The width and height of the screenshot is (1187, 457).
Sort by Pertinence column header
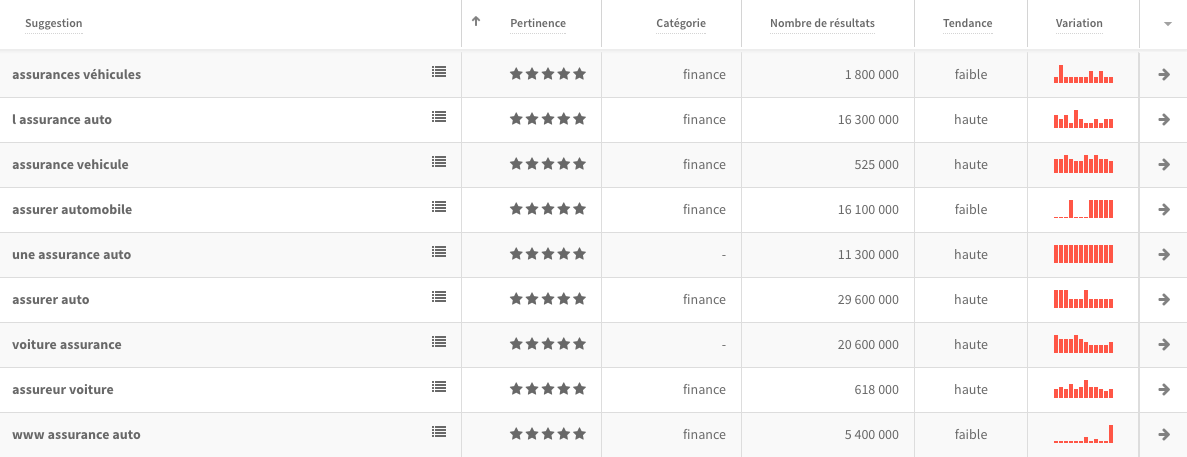point(537,23)
